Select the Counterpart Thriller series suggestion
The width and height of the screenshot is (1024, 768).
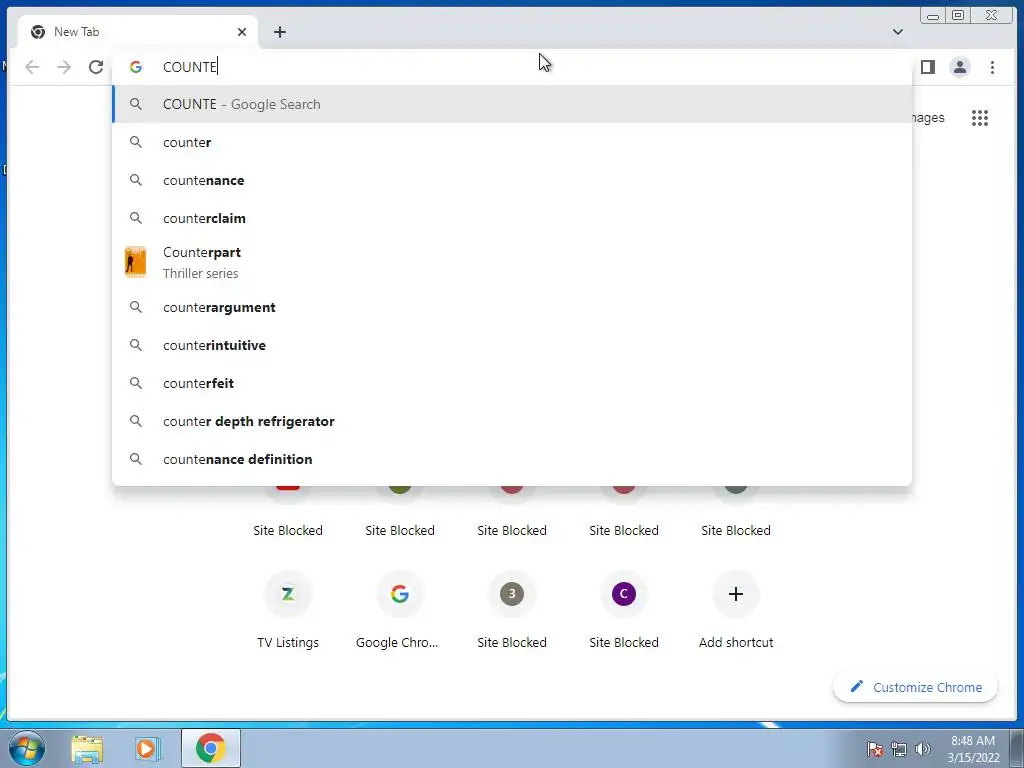click(512, 263)
